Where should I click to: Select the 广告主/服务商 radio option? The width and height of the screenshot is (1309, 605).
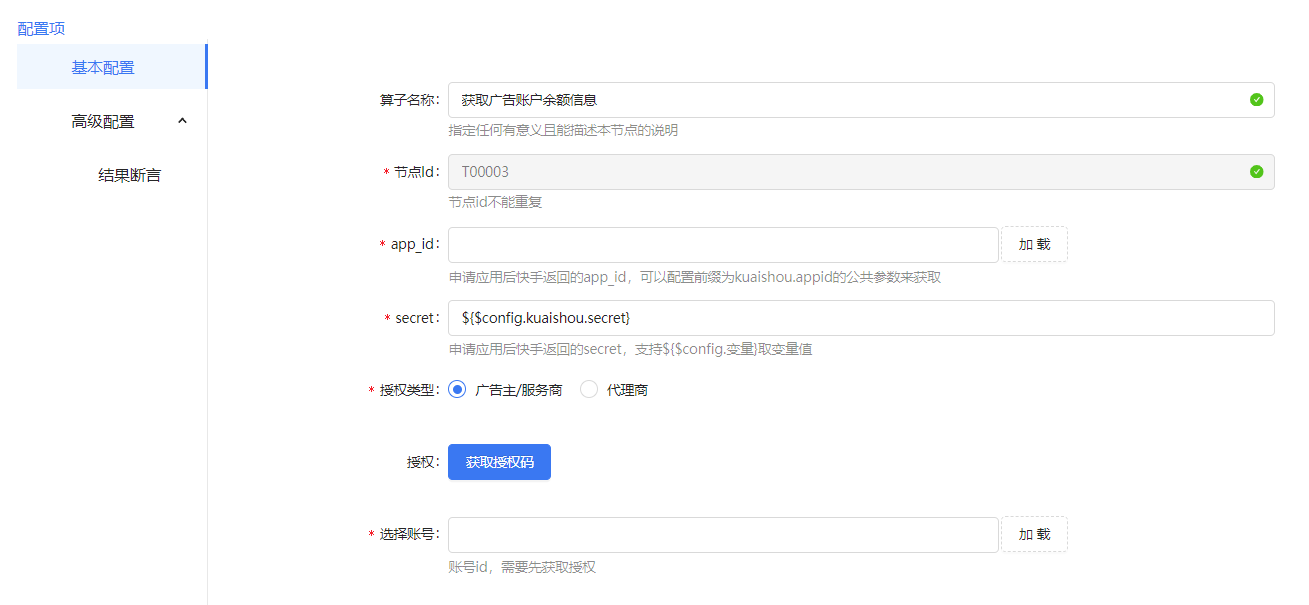(x=458, y=390)
